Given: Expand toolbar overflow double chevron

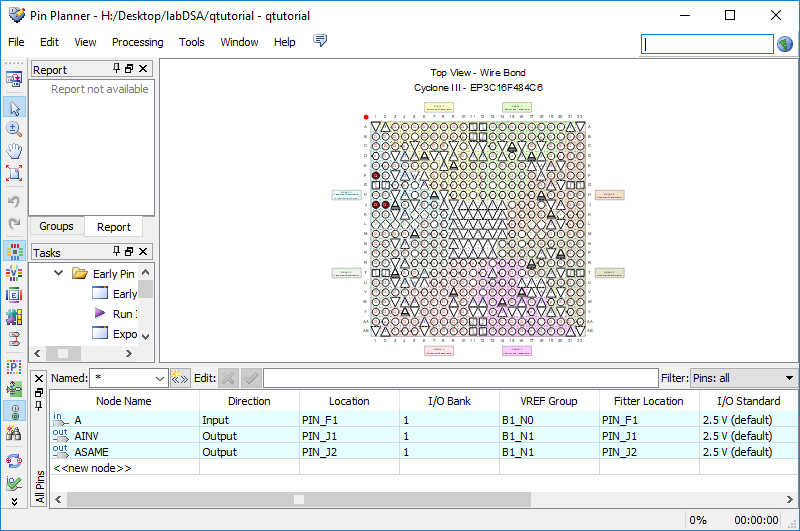Looking at the screenshot, I should click(x=14, y=501).
